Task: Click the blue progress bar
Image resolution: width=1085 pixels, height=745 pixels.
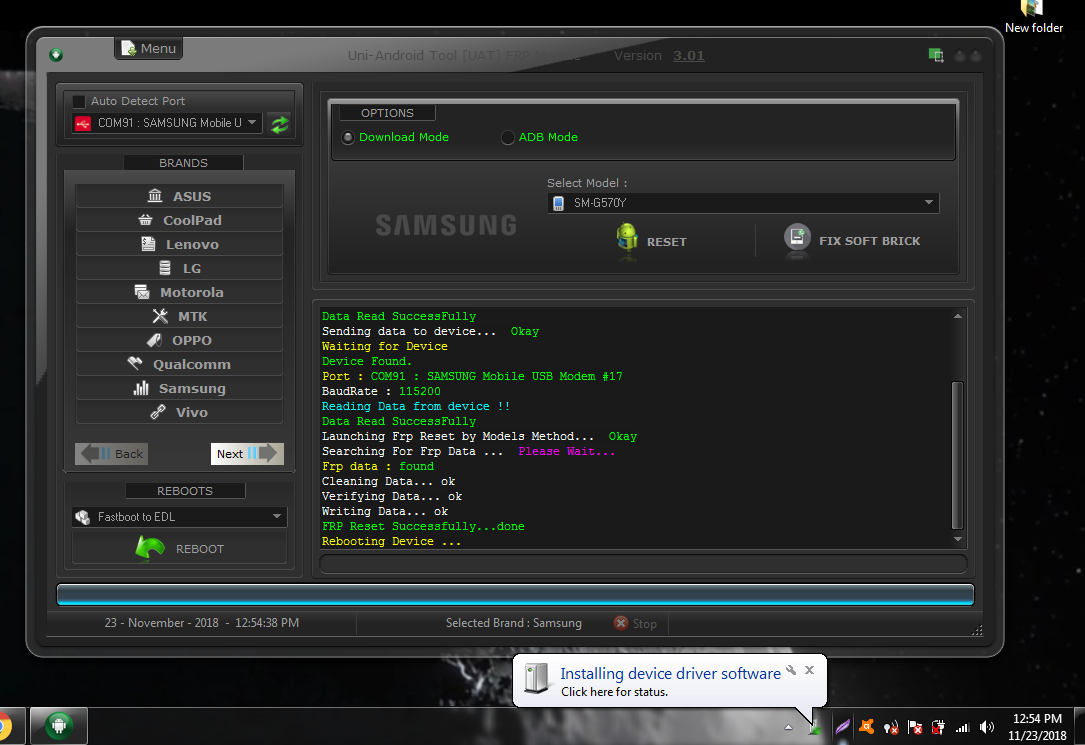Action: coord(516,594)
